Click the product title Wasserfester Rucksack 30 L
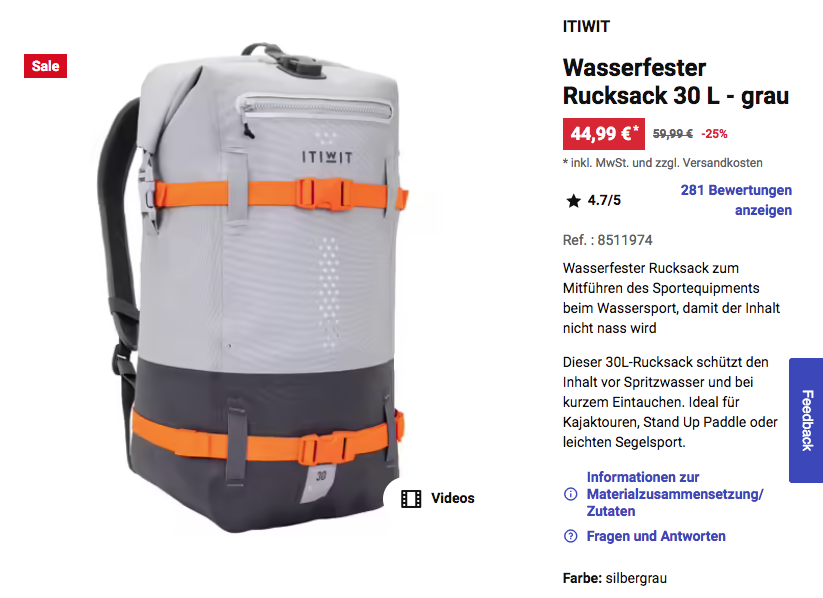The height and width of the screenshot is (598, 823). [676, 82]
